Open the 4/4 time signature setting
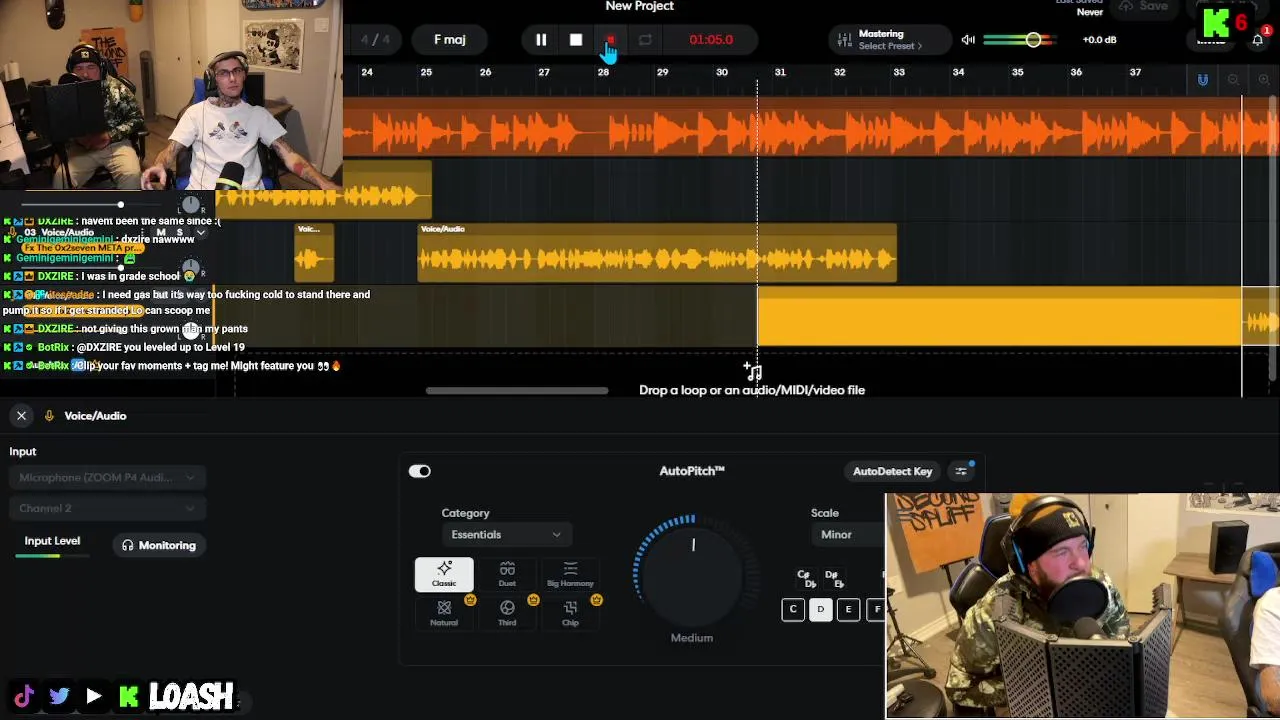1280x720 pixels. pyautogui.click(x=375, y=40)
